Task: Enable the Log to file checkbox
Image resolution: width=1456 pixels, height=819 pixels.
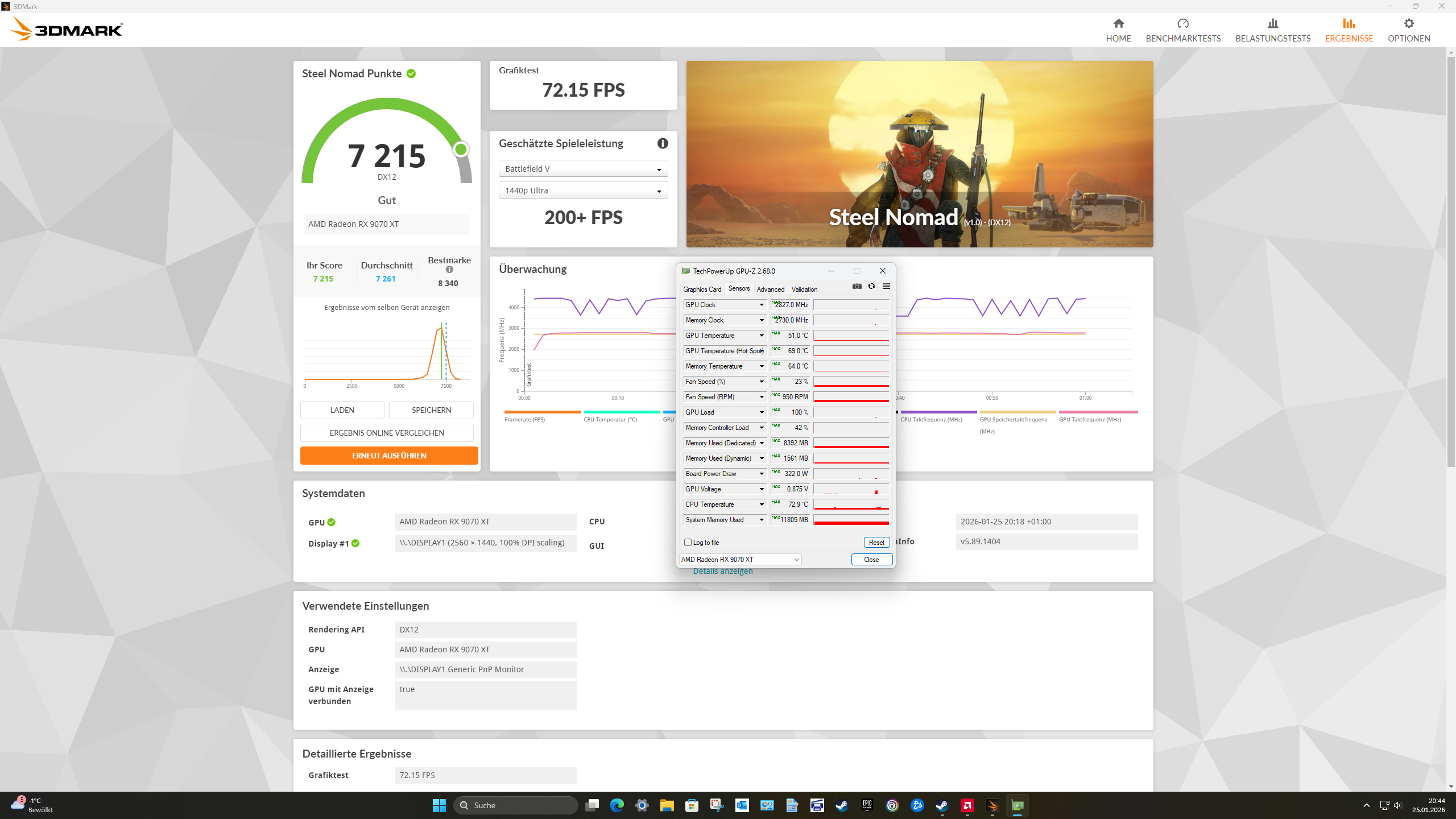Action: point(688,543)
